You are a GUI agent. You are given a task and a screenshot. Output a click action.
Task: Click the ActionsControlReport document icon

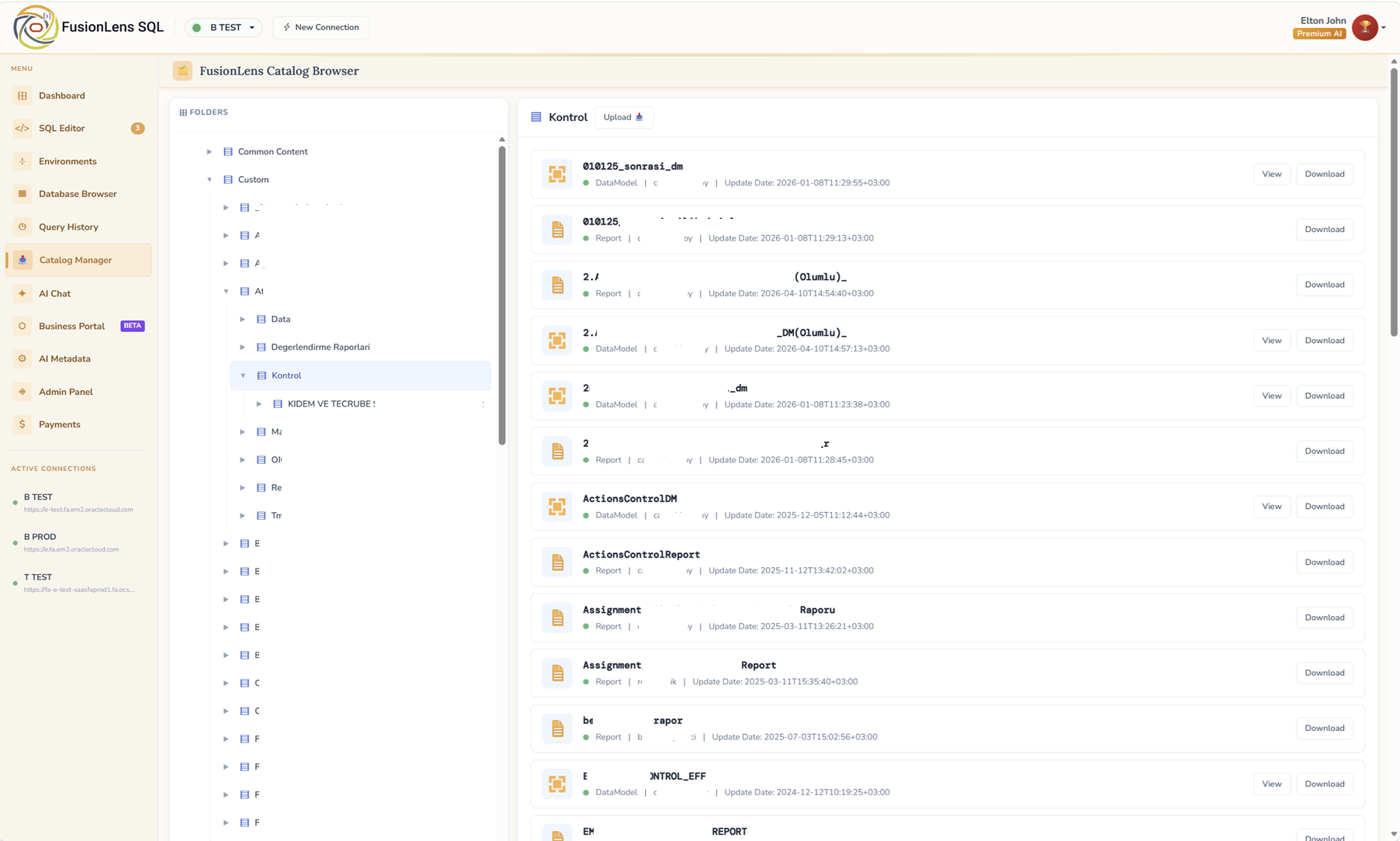[x=557, y=562]
